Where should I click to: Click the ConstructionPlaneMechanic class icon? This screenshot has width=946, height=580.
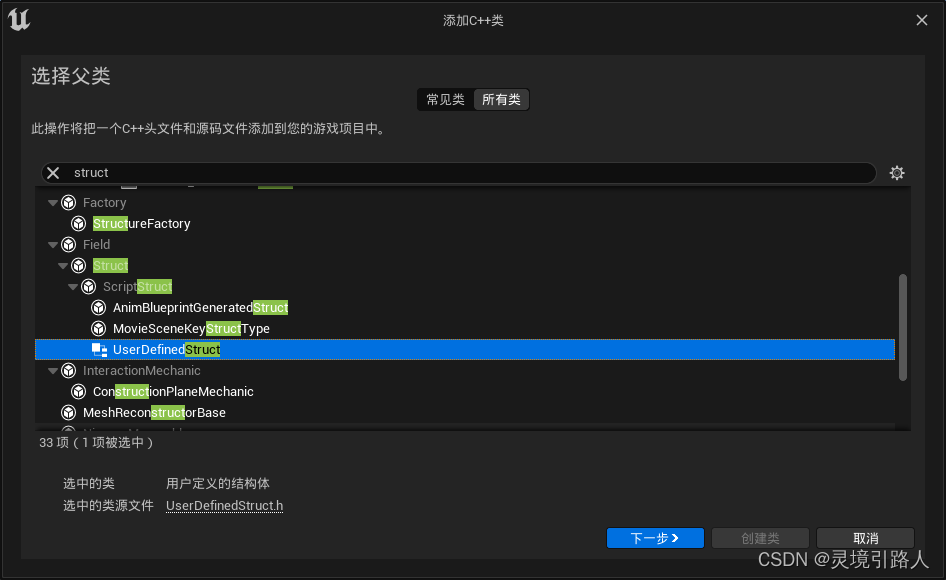coord(78,391)
